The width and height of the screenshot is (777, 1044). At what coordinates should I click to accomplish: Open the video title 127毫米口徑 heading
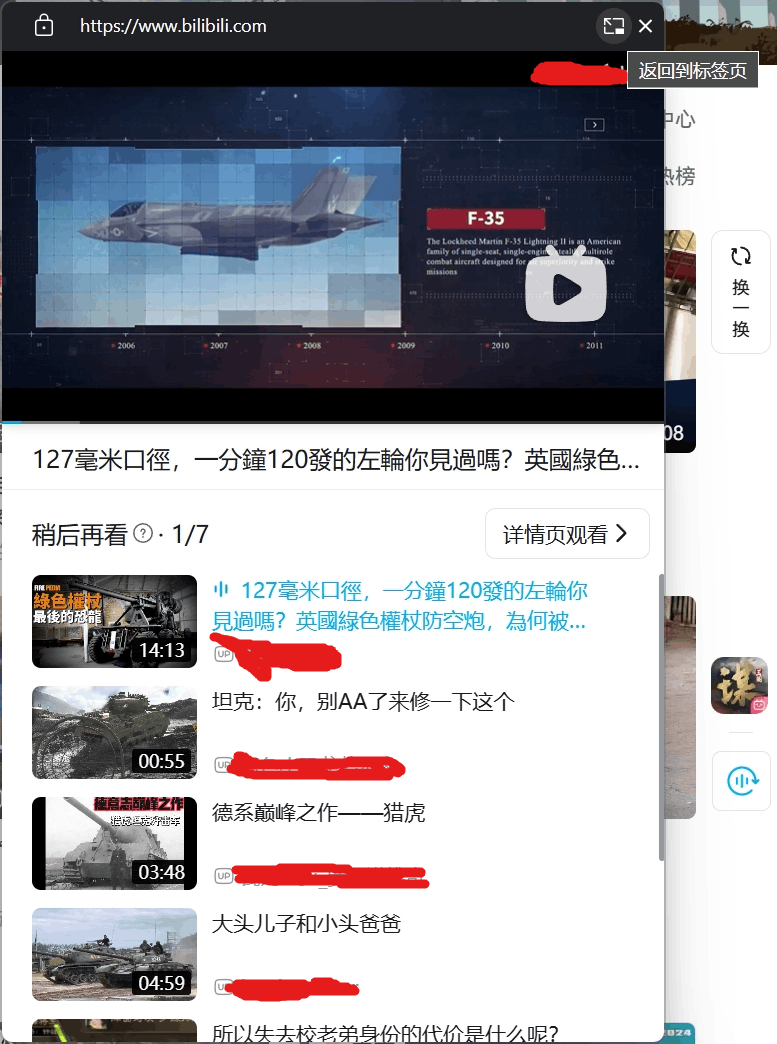336,459
